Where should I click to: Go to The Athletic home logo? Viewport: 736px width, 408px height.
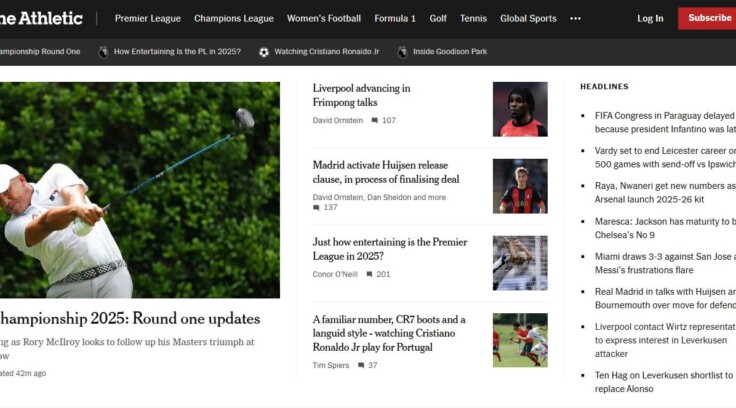click(x=41, y=18)
